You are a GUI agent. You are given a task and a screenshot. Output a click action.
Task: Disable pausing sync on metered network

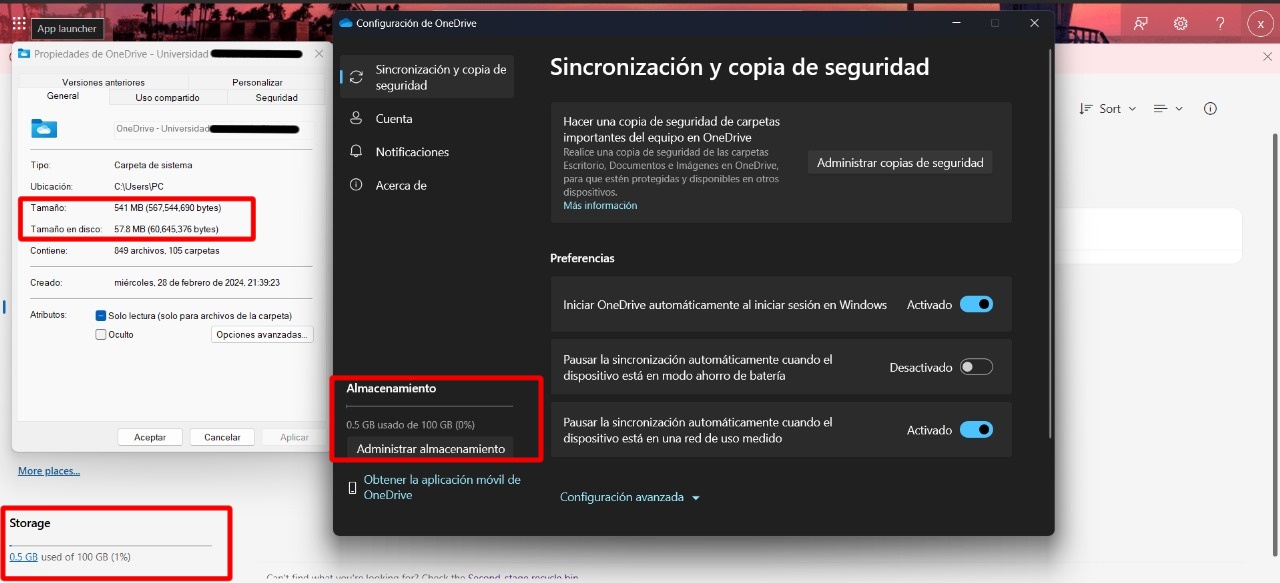(x=976, y=429)
